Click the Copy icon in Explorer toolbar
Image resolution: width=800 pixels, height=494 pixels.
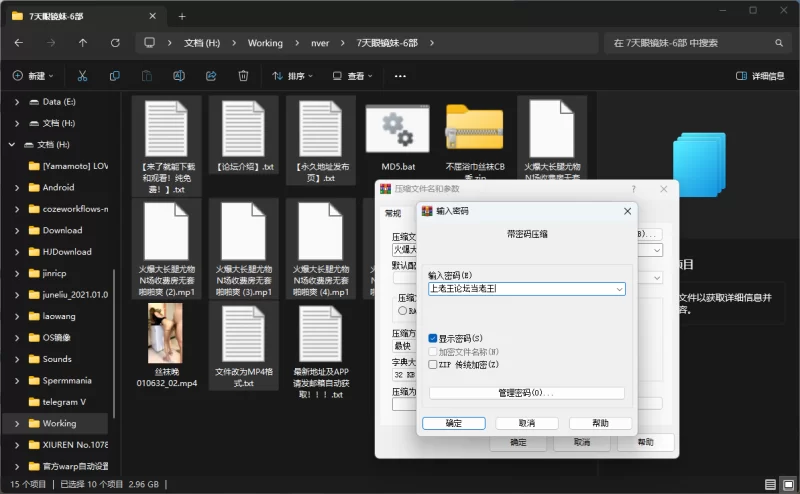115,76
